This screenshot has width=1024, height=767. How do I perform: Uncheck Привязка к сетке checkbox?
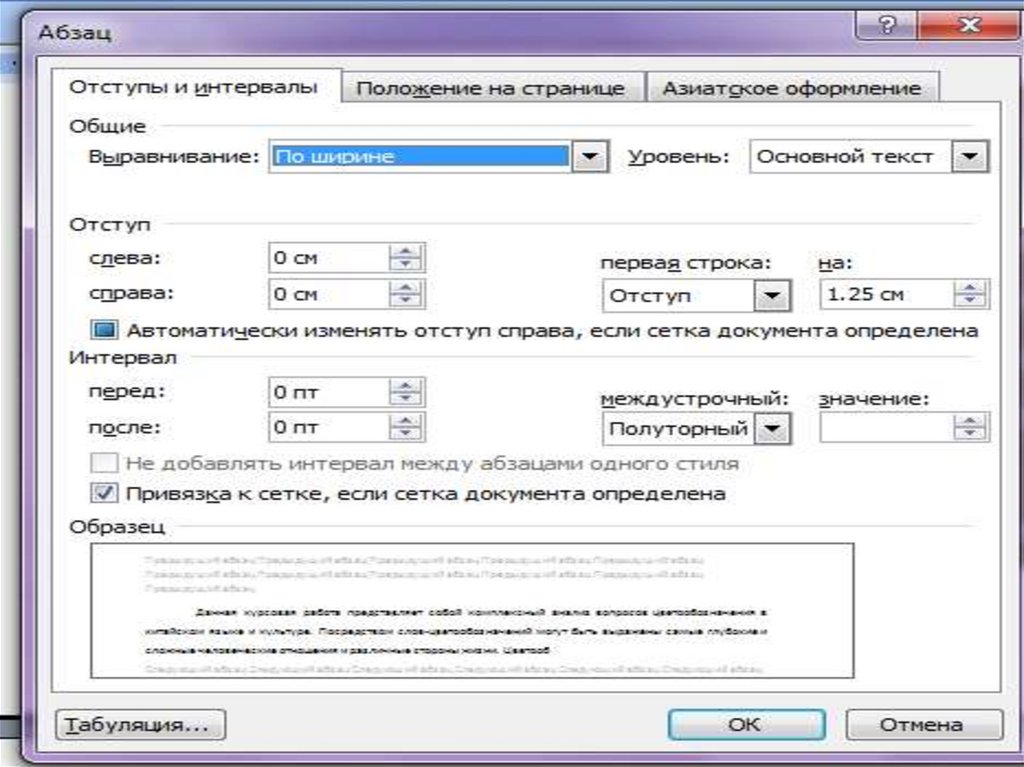point(104,493)
